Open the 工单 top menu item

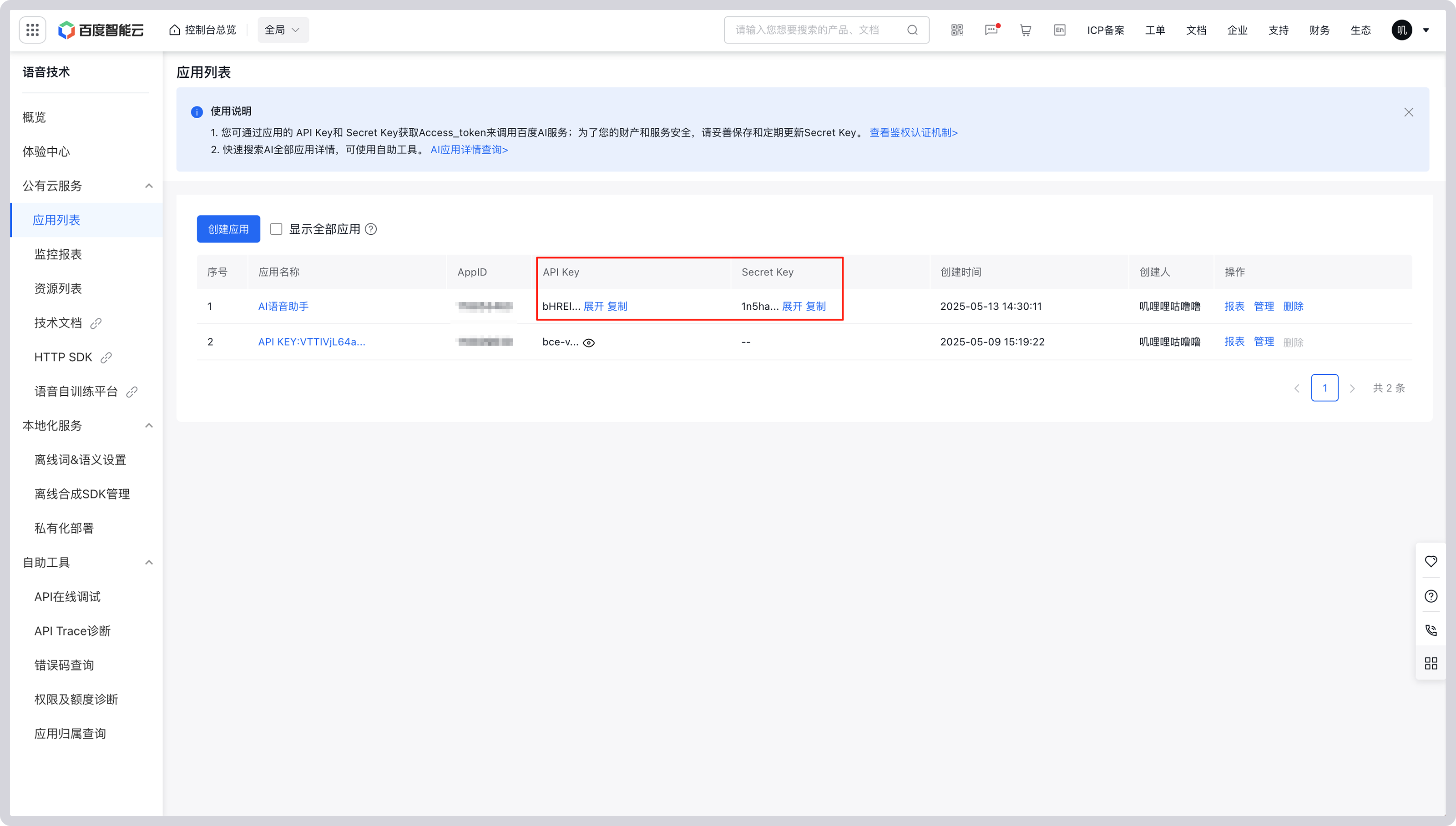(1155, 30)
